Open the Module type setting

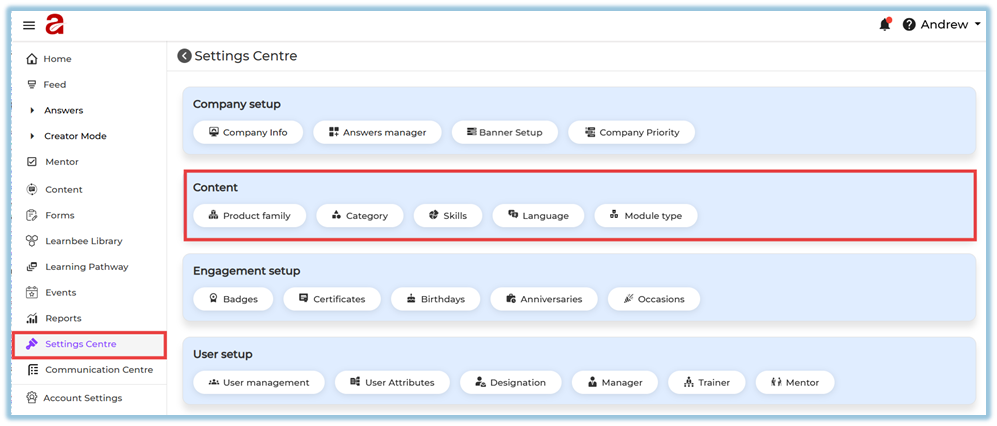click(x=645, y=215)
